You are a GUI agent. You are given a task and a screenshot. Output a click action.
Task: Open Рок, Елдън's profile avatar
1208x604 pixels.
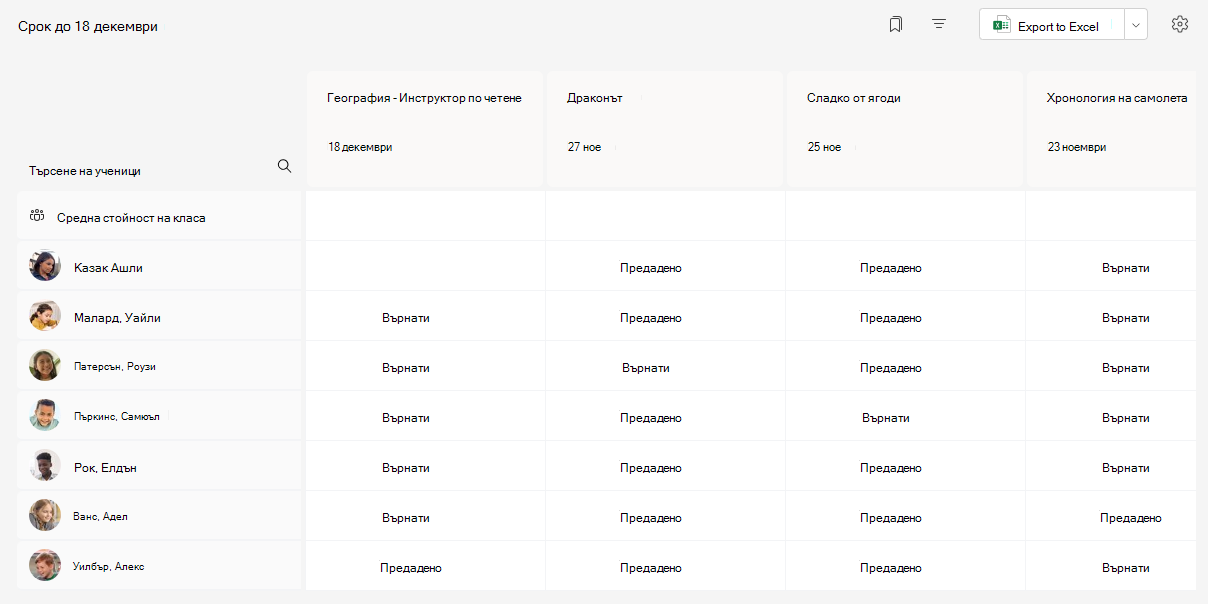tap(45, 466)
